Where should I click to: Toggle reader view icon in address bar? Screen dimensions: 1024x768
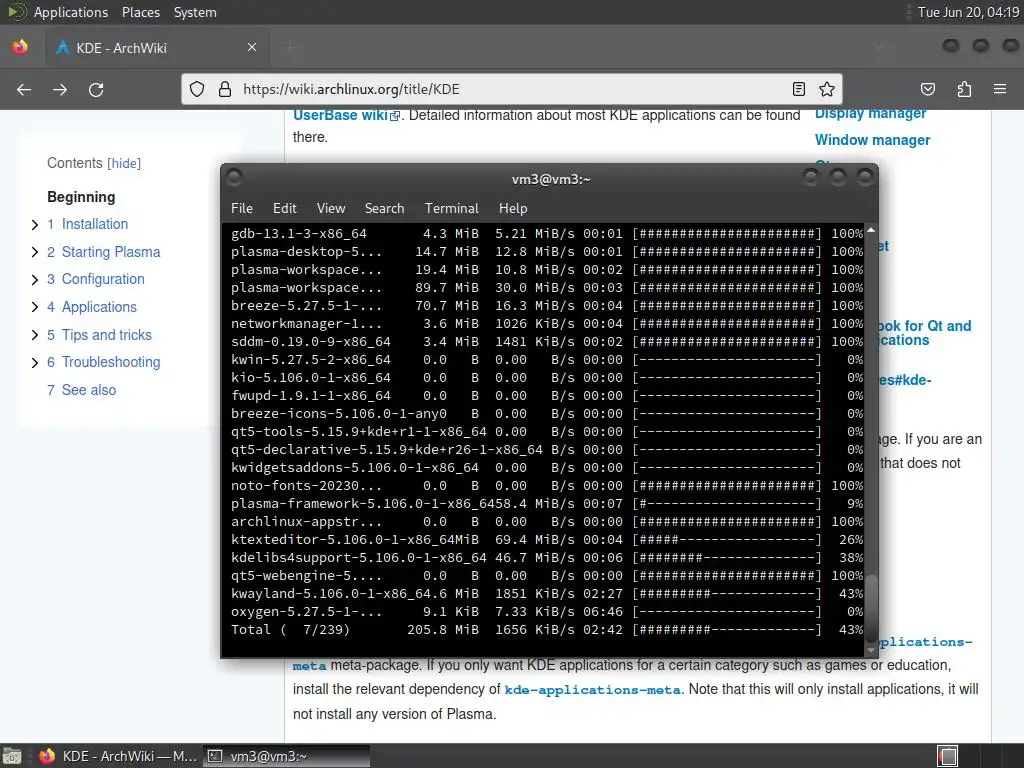(x=798, y=89)
